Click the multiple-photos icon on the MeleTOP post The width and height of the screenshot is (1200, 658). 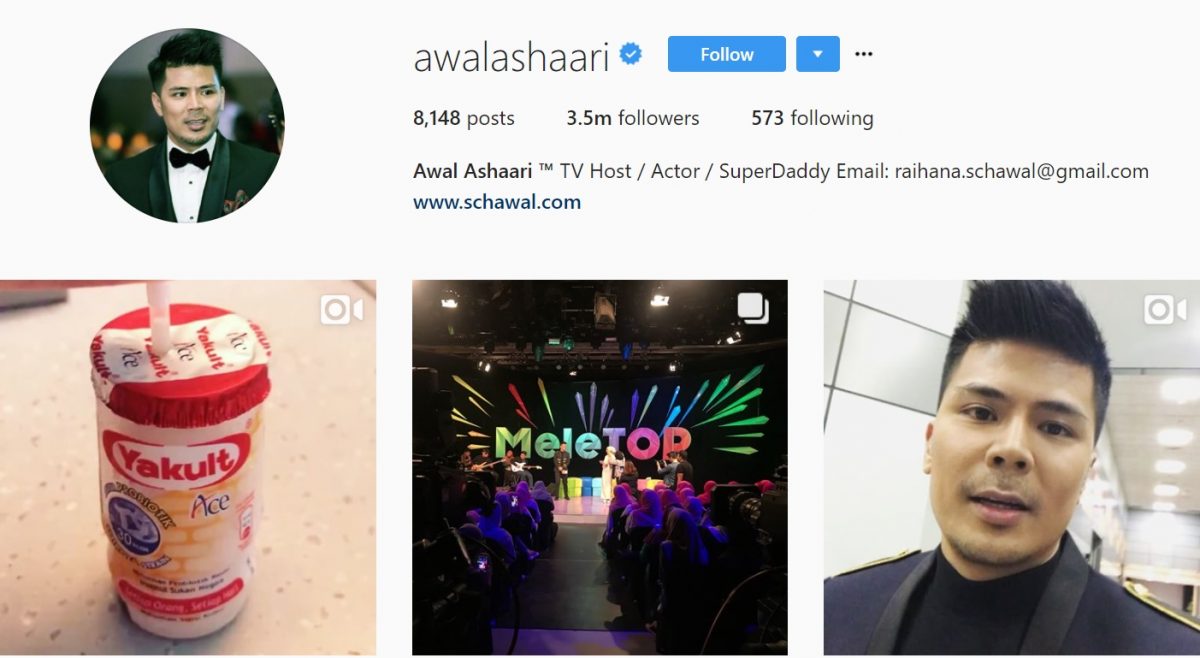click(x=753, y=309)
